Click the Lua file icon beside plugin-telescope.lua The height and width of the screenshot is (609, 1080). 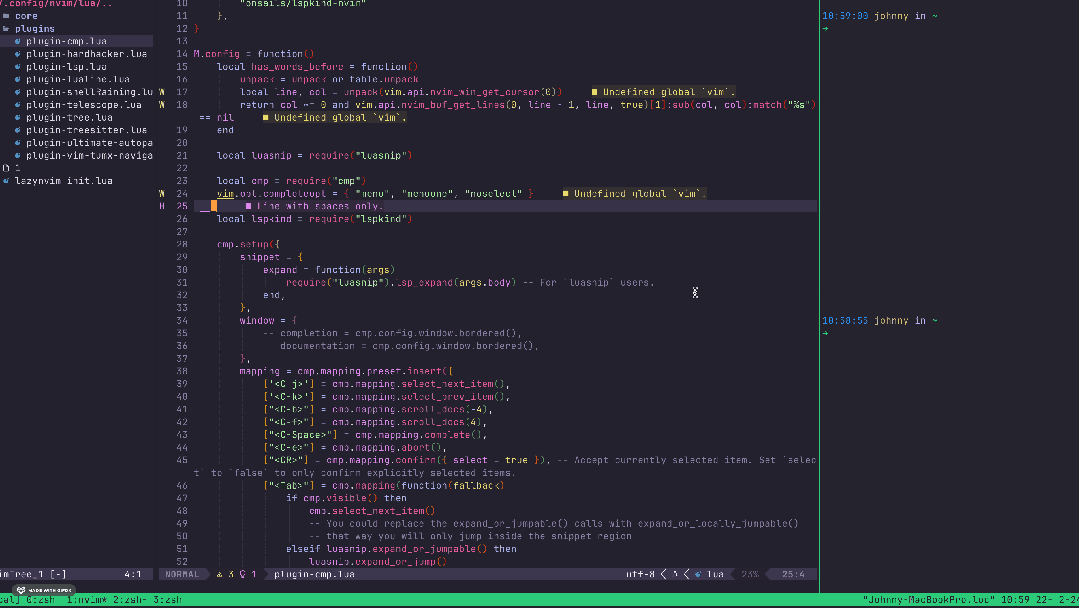(x=18, y=105)
